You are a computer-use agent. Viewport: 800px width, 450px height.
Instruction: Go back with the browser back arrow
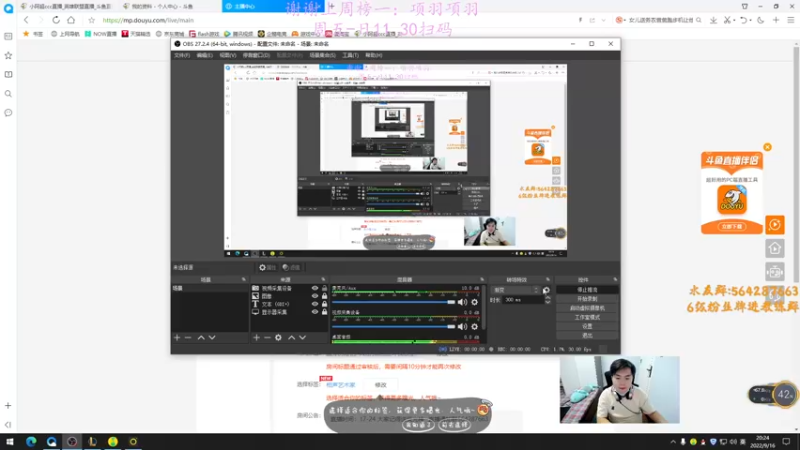pyautogui.click(x=26, y=20)
